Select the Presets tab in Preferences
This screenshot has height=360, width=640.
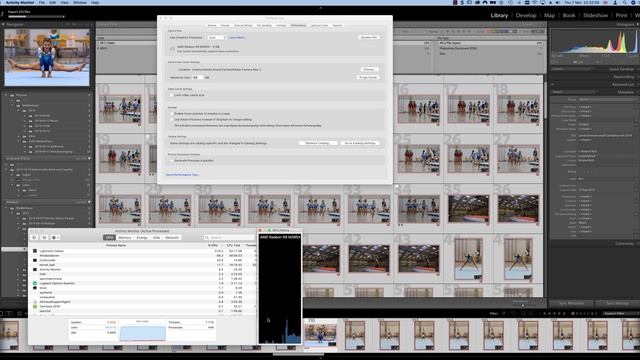coord(225,25)
